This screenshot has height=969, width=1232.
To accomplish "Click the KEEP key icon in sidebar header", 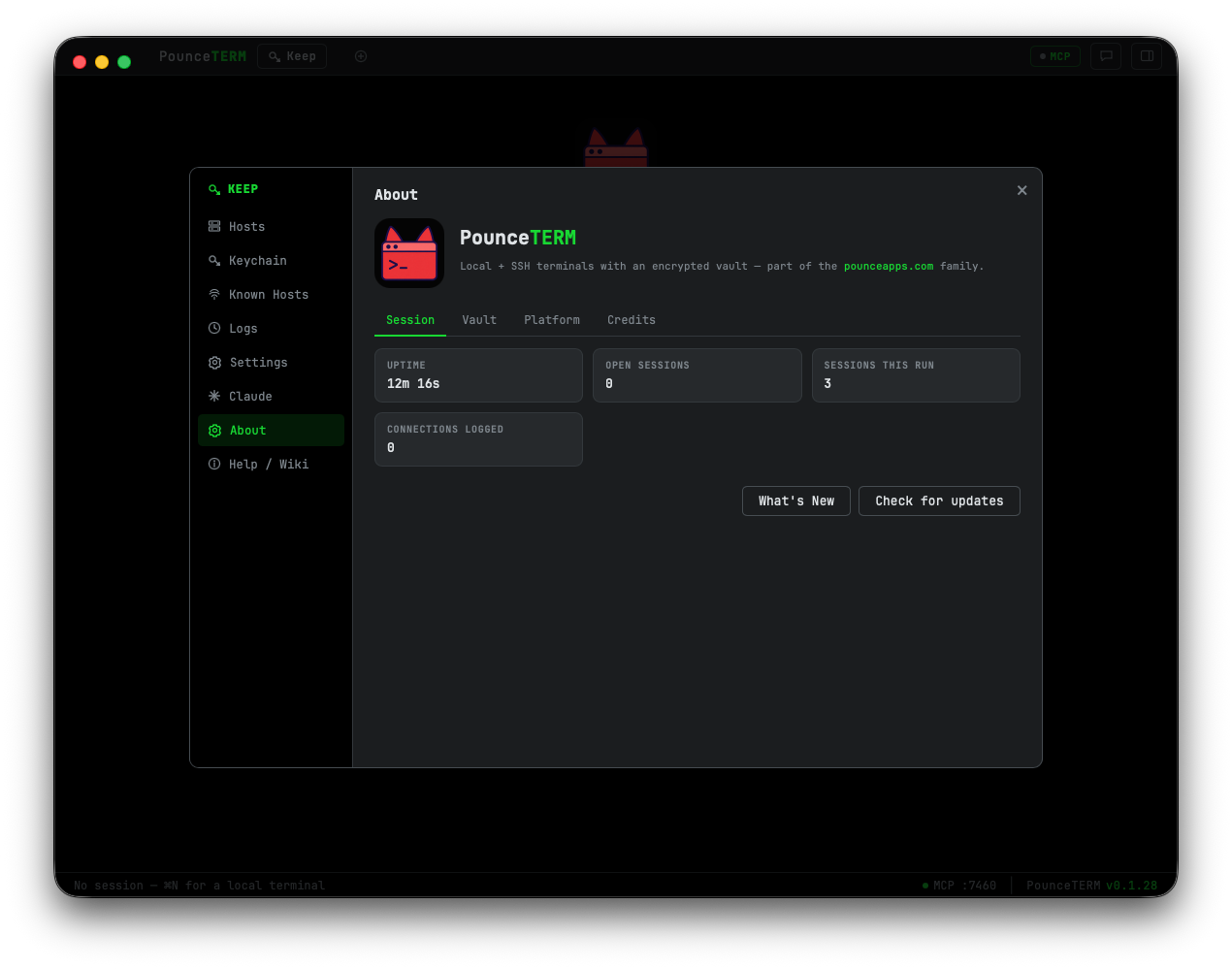I will (214, 190).
